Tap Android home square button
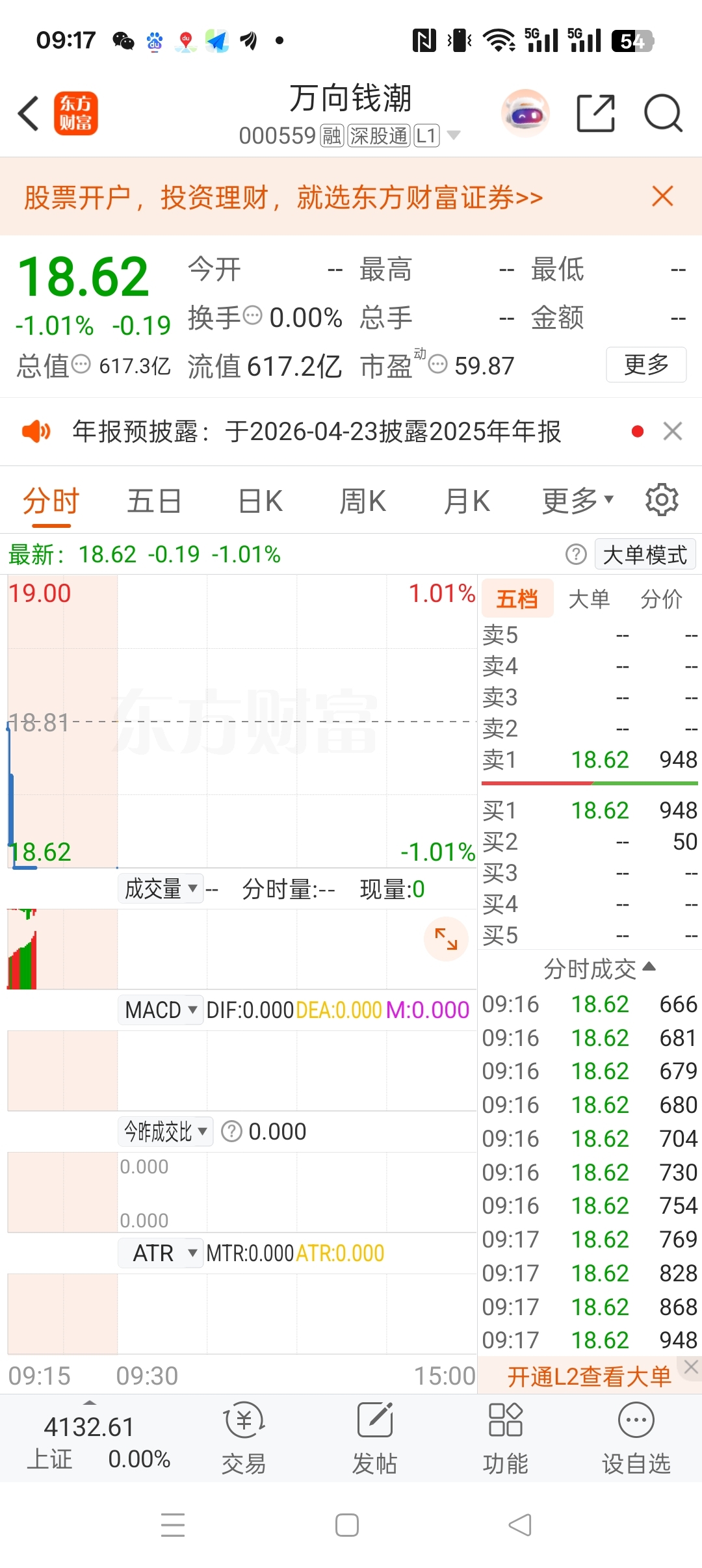Viewport: 702px width, 1568px height. [347, 1524]
